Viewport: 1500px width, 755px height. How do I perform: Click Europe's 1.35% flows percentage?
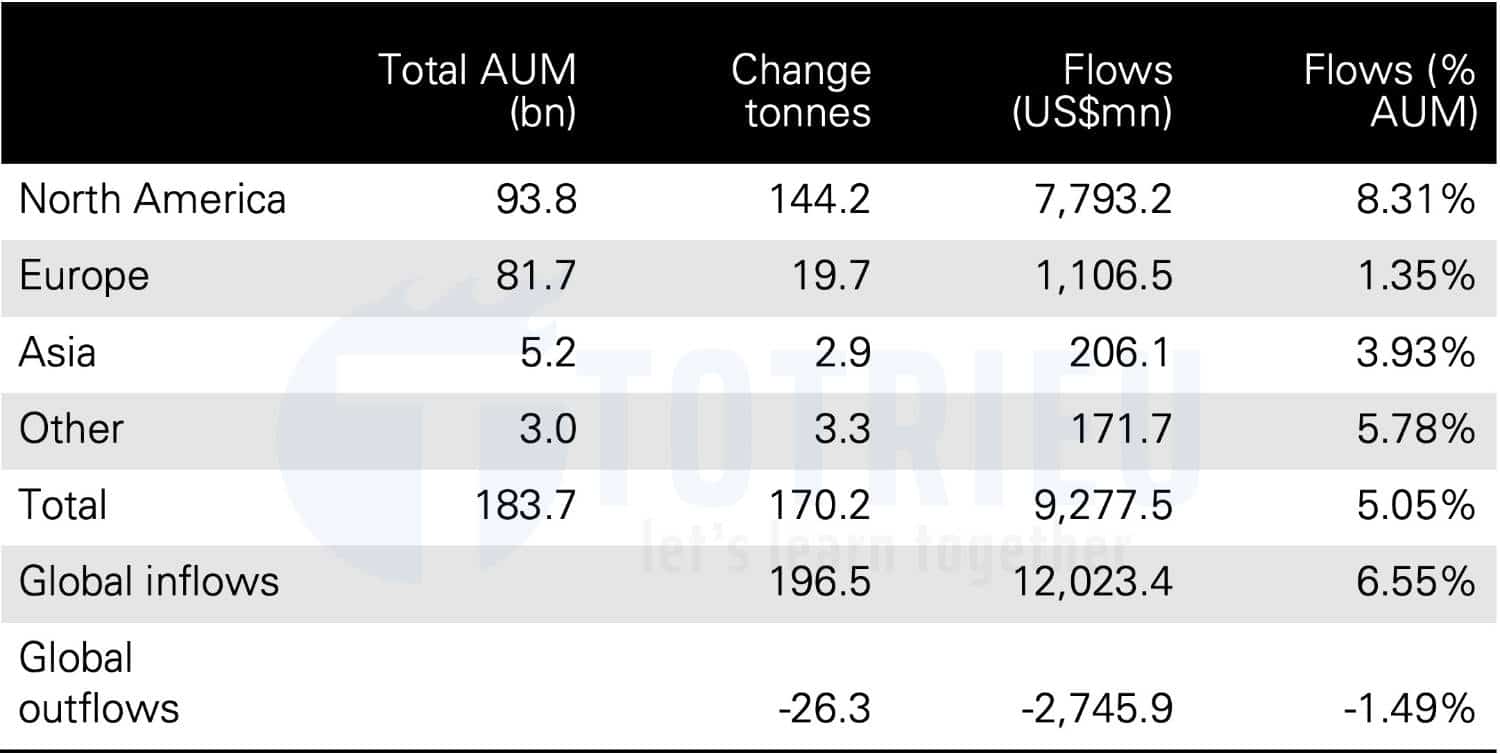point(1418,275)
